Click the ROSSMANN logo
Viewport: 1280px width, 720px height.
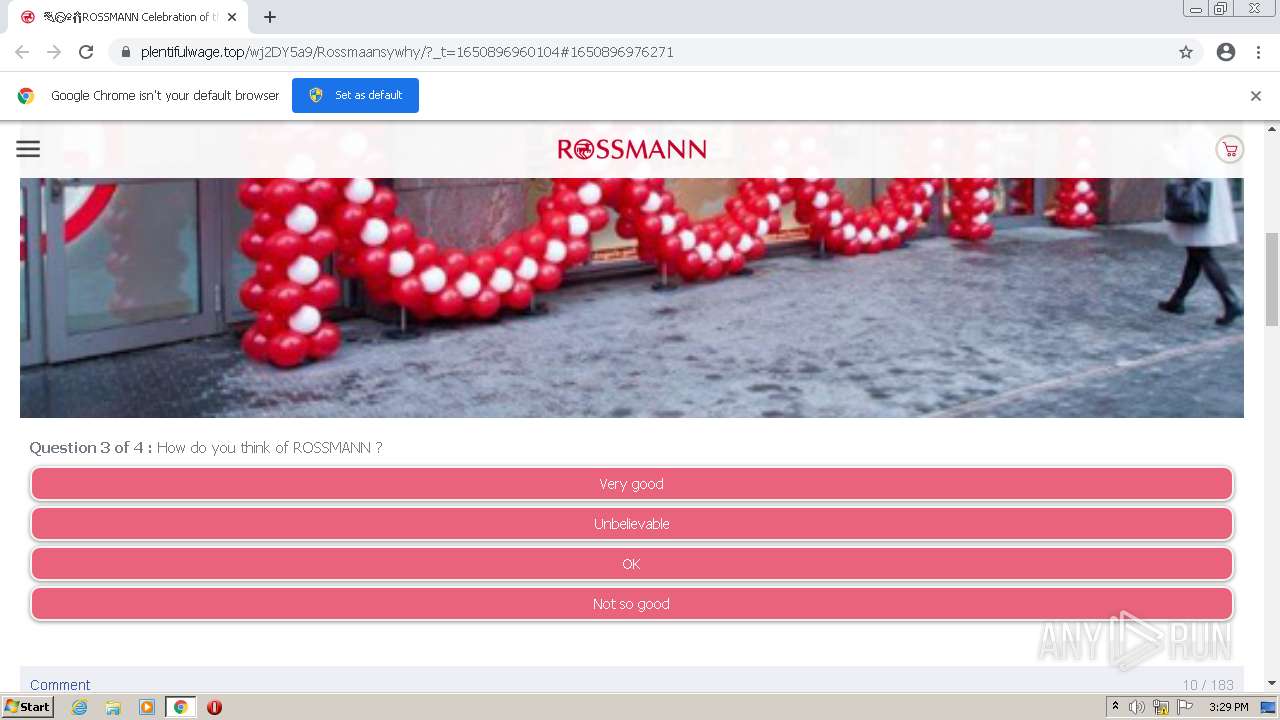[x=632, y=149]
